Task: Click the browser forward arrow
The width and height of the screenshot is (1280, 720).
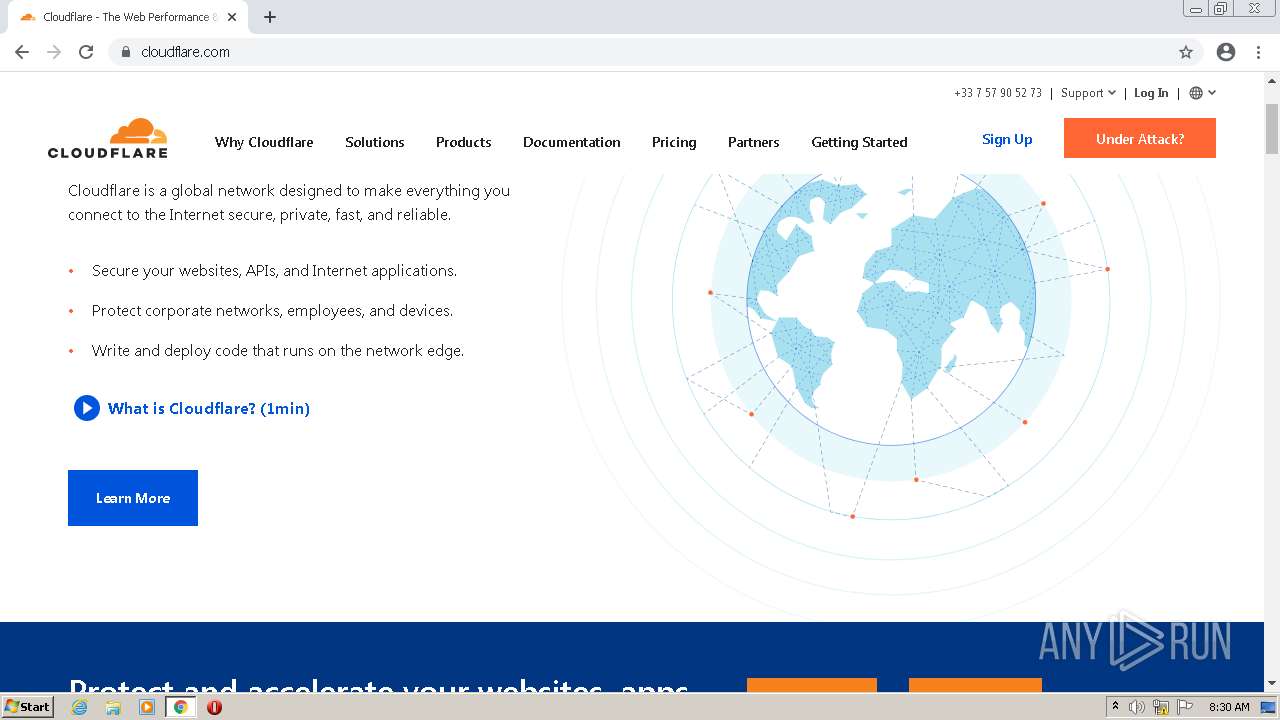Action: 54,52
